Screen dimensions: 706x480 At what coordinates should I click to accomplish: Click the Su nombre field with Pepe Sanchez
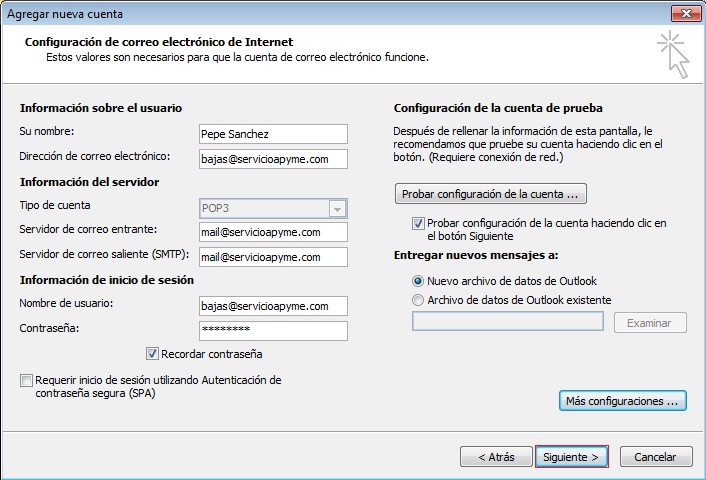(x=273, y=134)
